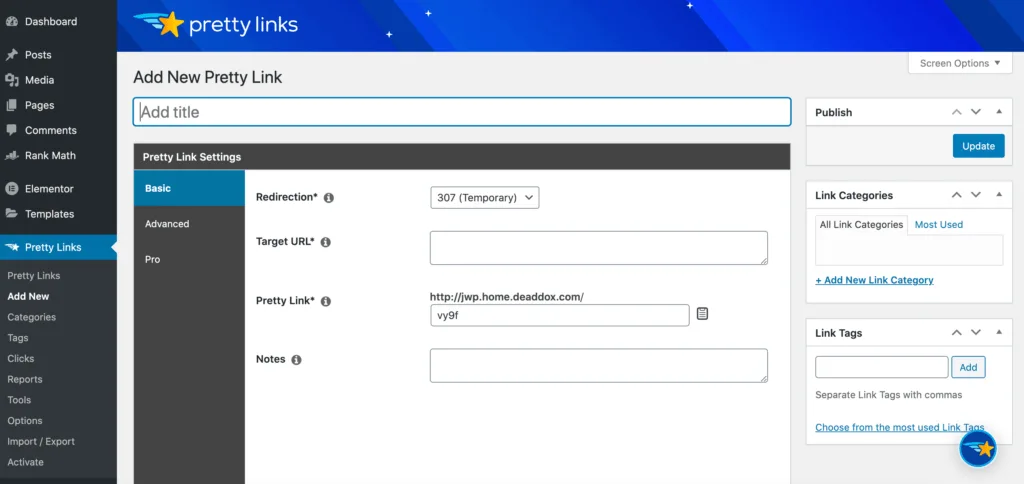This screenshot has width=1024, height=484.
Task: Collapse the Link Tags panel
Action: tap(998, 333)
